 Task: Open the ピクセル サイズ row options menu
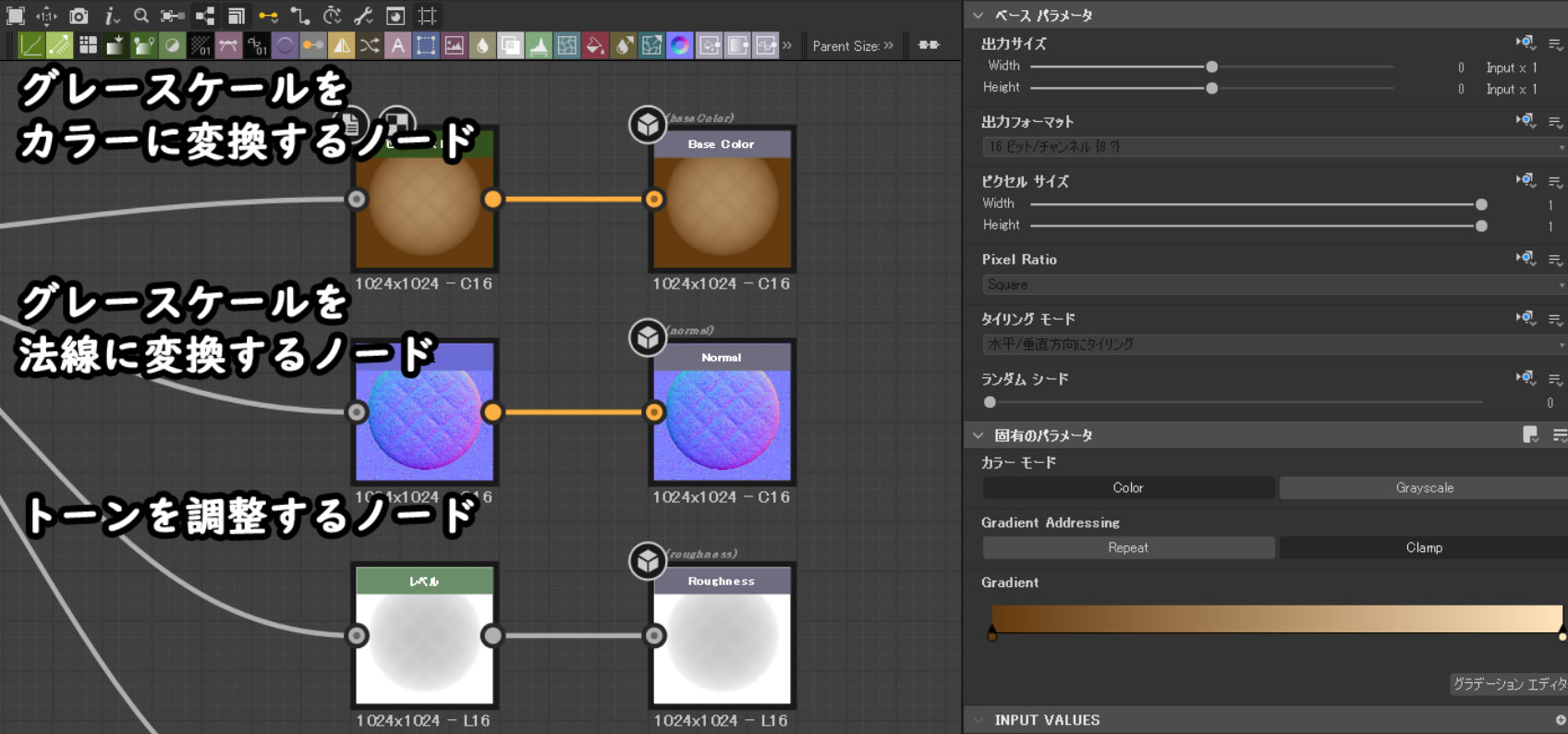1556,181
